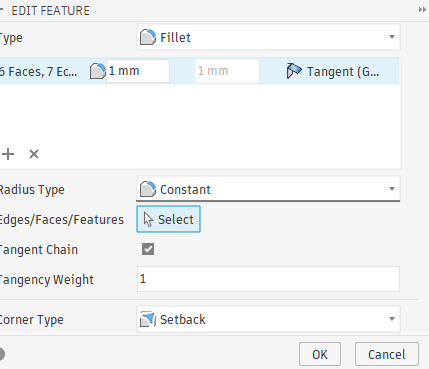This screenshot has height=369, width=429.
Task: Toggle the Tangent Chain checkbox
Action: pos(148,249)
